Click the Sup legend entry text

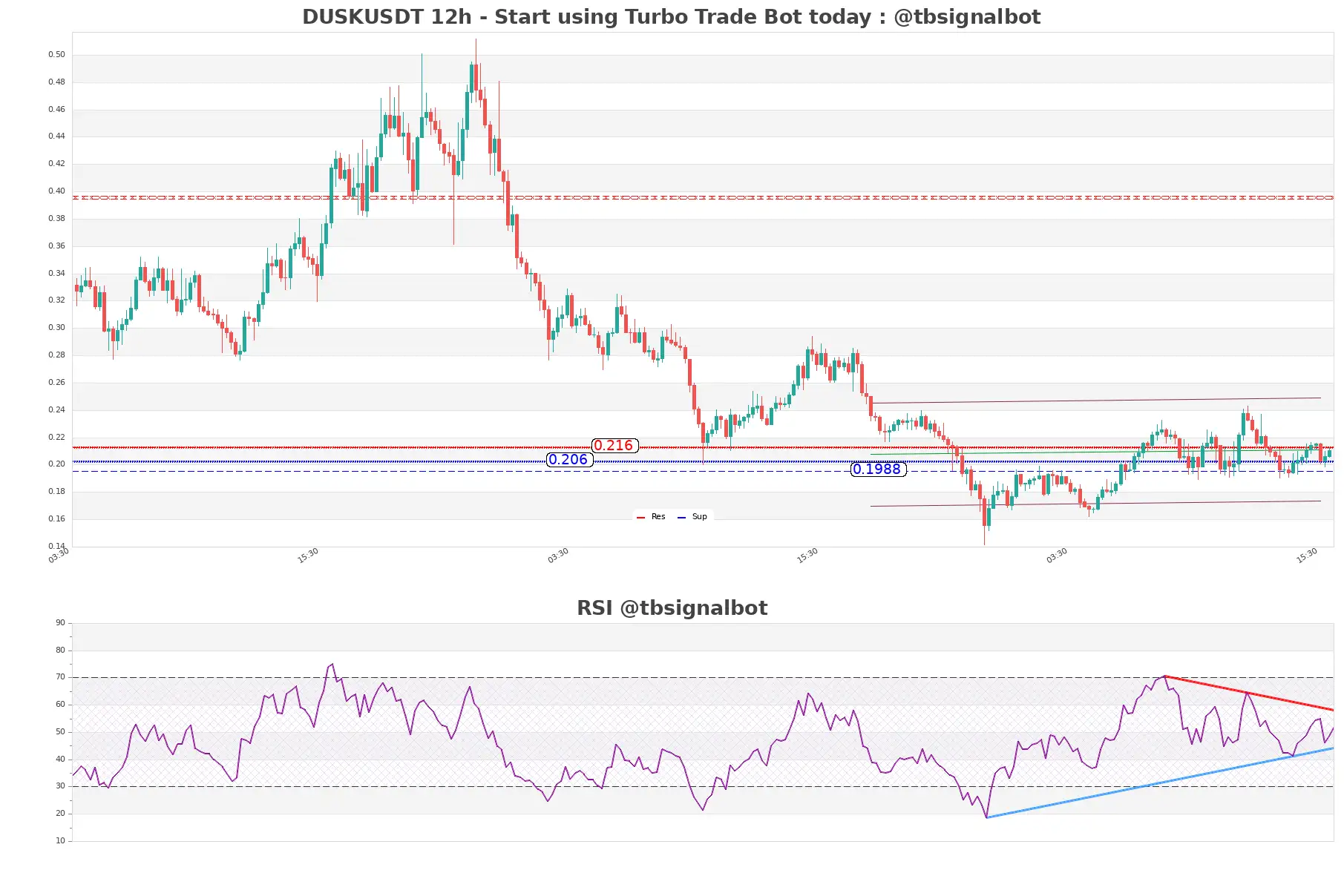pyautogui.click(x=699, y=517)
